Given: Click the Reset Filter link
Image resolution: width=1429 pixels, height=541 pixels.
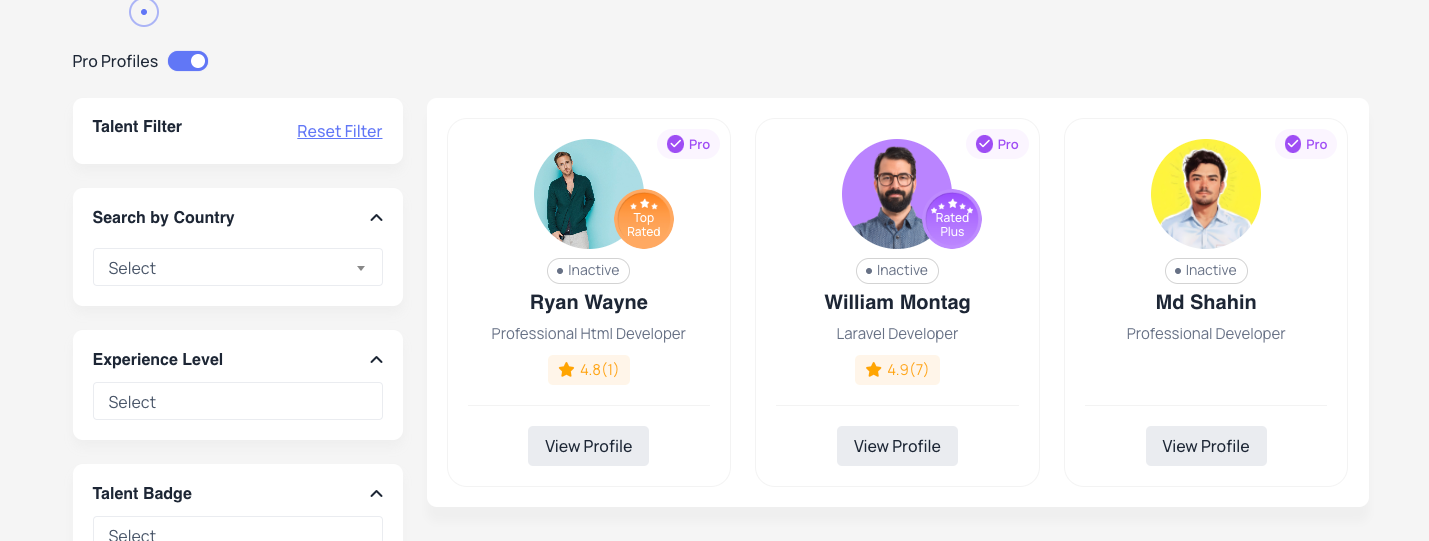Looking at the screenshot, I should 340,131.
